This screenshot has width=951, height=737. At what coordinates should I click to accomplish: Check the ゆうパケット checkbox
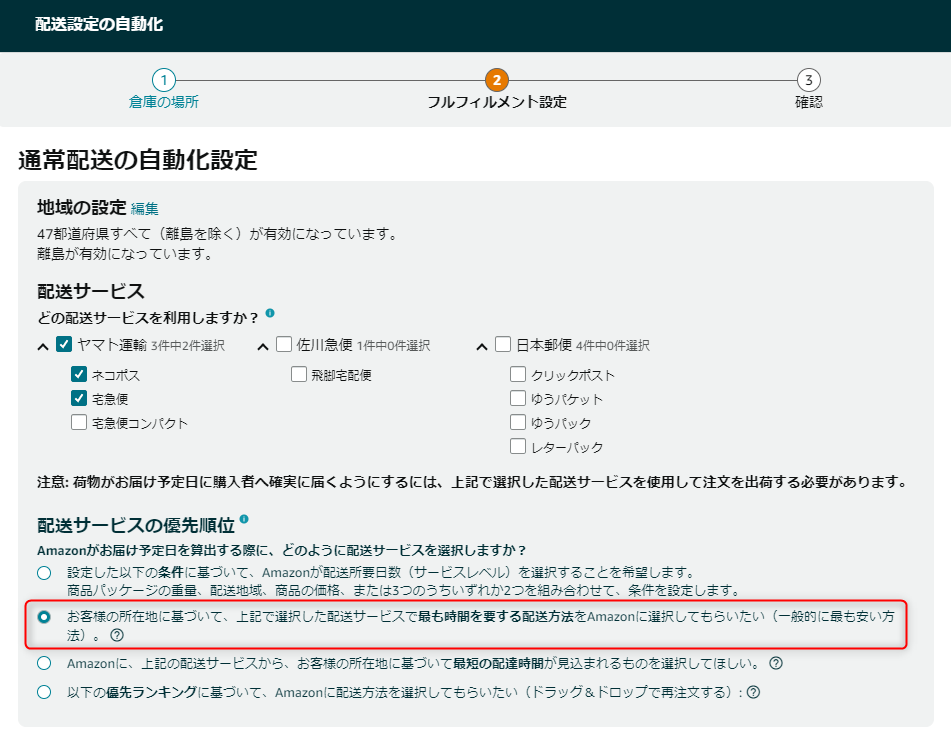click(518, 398)
